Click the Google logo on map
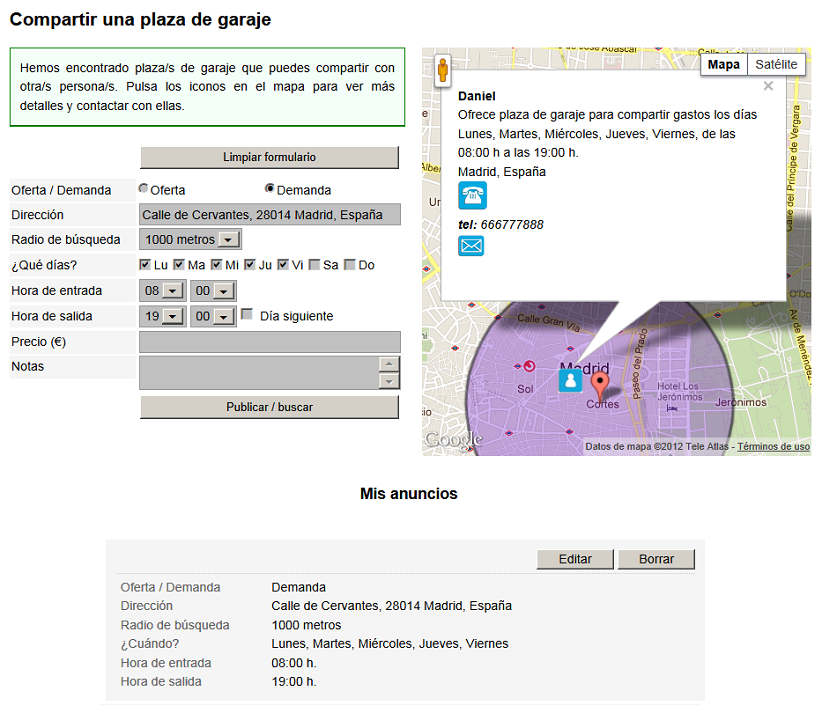Image resolution: width=822 pixels, height=713 pixels. coord(453,440)
